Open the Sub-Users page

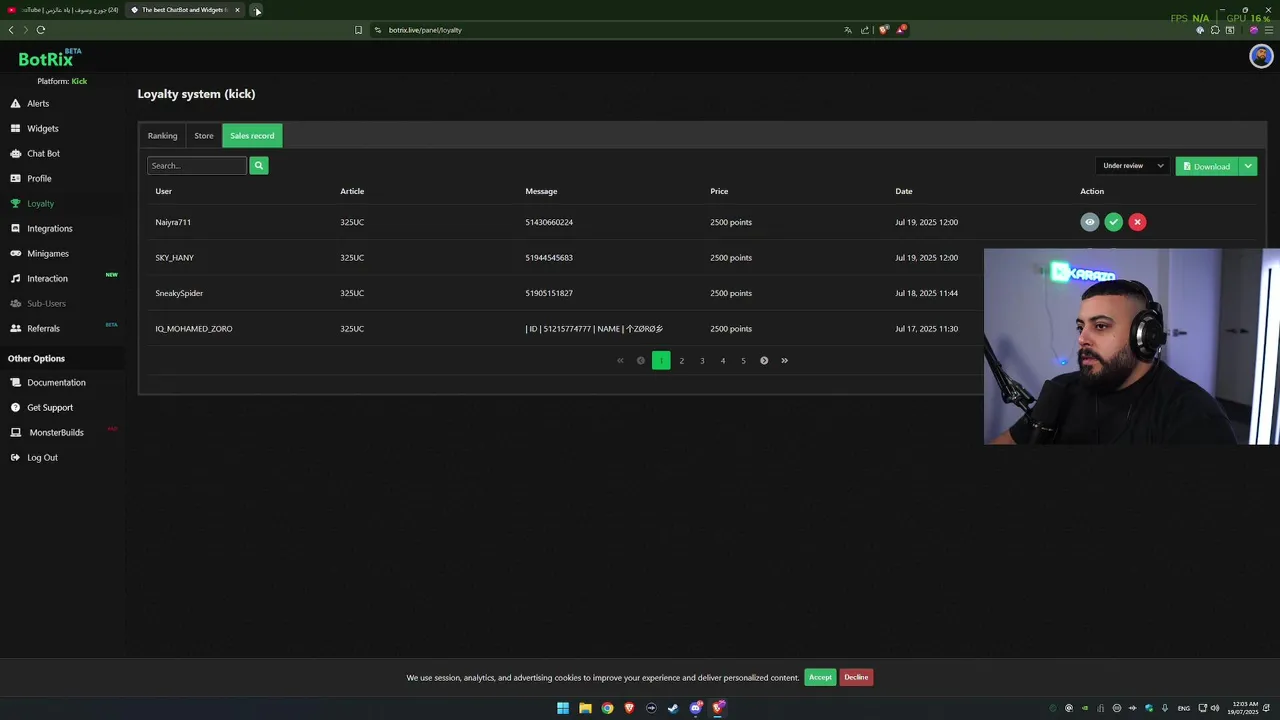pos(46,303)
